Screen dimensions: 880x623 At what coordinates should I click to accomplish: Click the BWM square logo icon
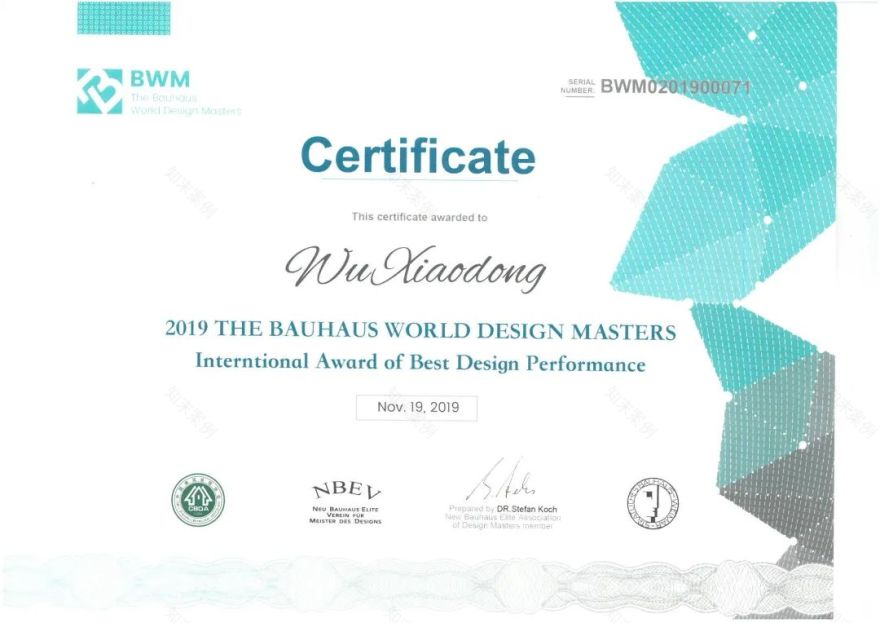99,91
